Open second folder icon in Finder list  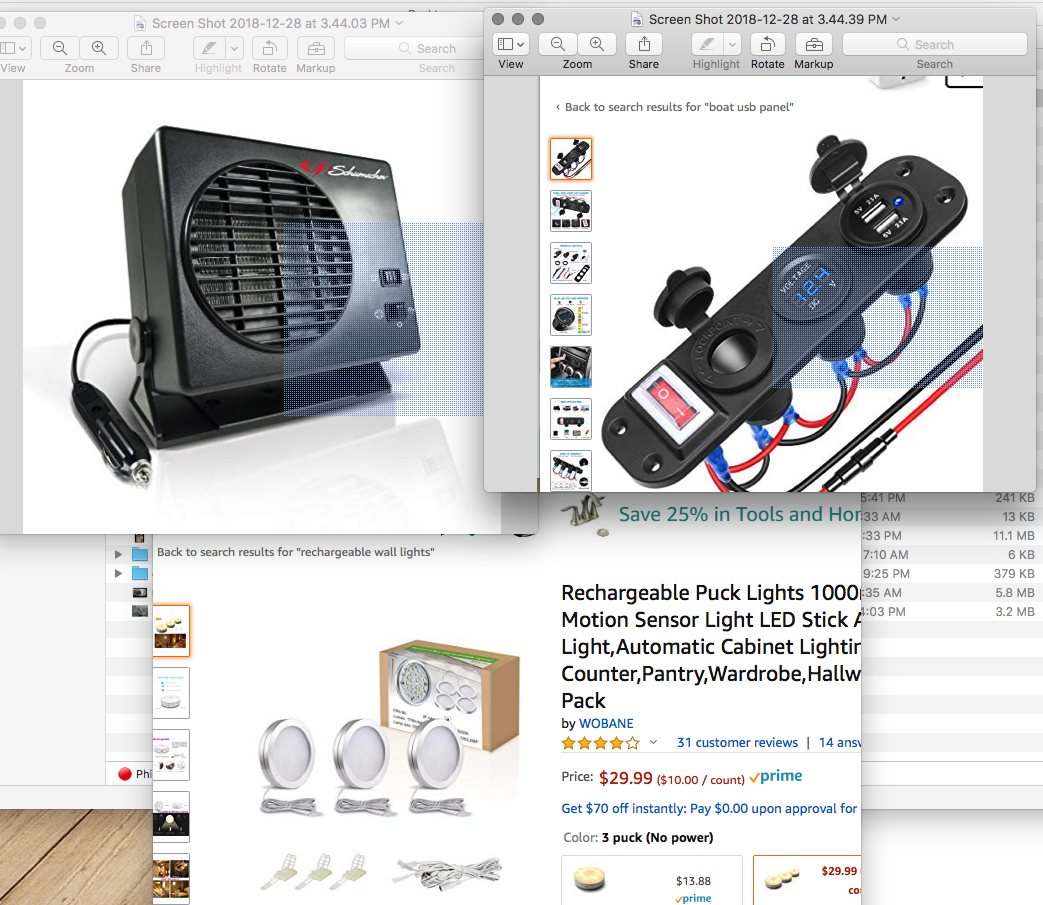(x=140, y=573)
